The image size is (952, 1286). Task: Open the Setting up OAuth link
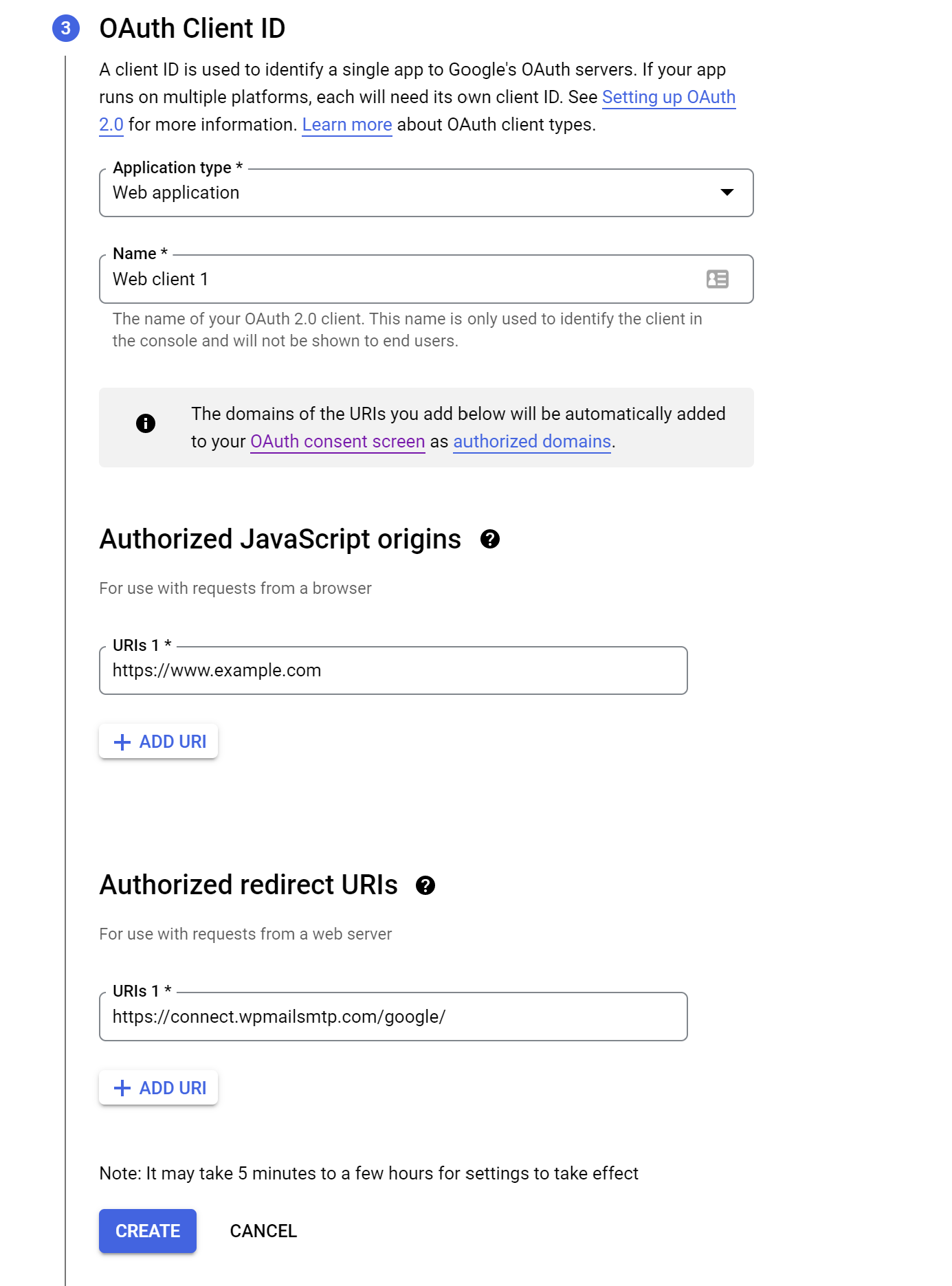[x=669, y=97]
